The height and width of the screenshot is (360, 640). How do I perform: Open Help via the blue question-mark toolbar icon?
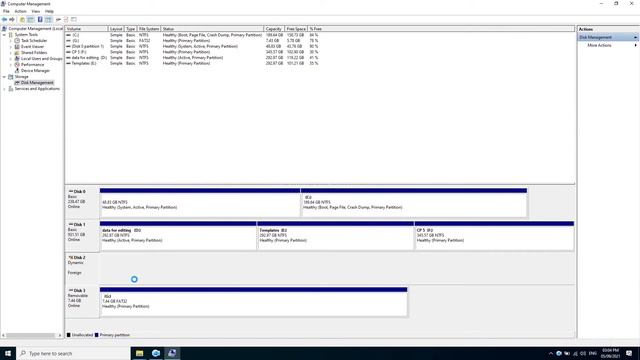(x=40, y=19)
